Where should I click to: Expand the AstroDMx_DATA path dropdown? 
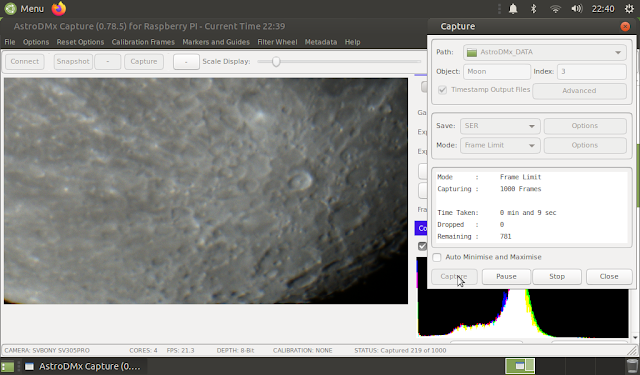coord(545,52)
